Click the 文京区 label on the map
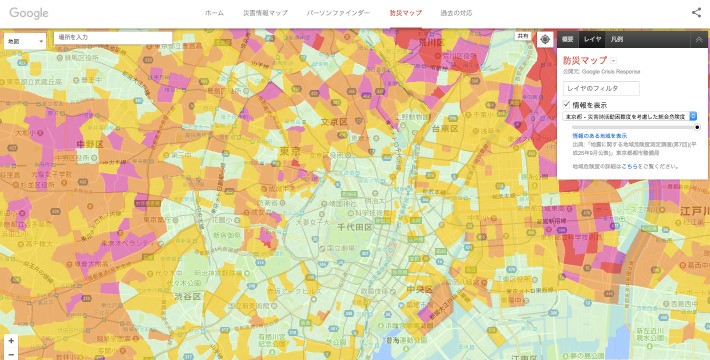Image resolution: width=710 pixels, height=360 pixels. point(334,122)
